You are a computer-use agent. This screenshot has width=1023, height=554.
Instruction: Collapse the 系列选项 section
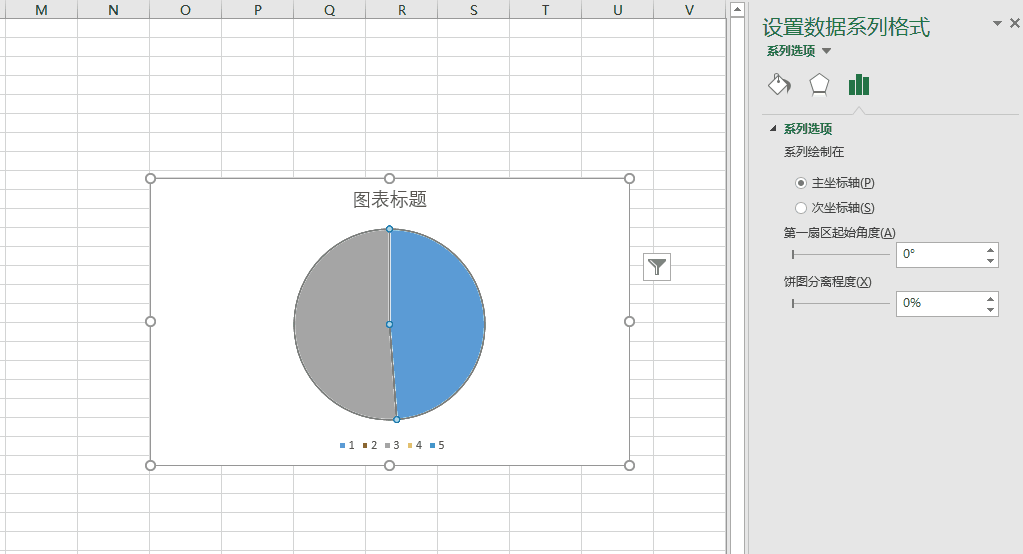click(x=773, y=129)
